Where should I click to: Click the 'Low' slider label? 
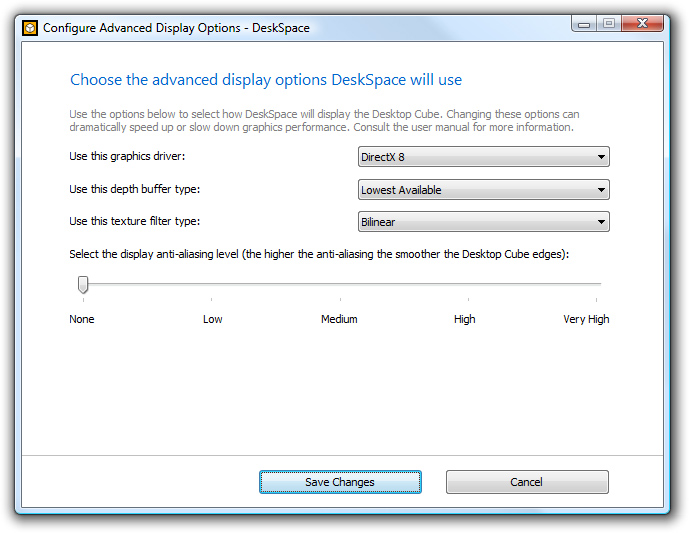click(x=213, y=319)
